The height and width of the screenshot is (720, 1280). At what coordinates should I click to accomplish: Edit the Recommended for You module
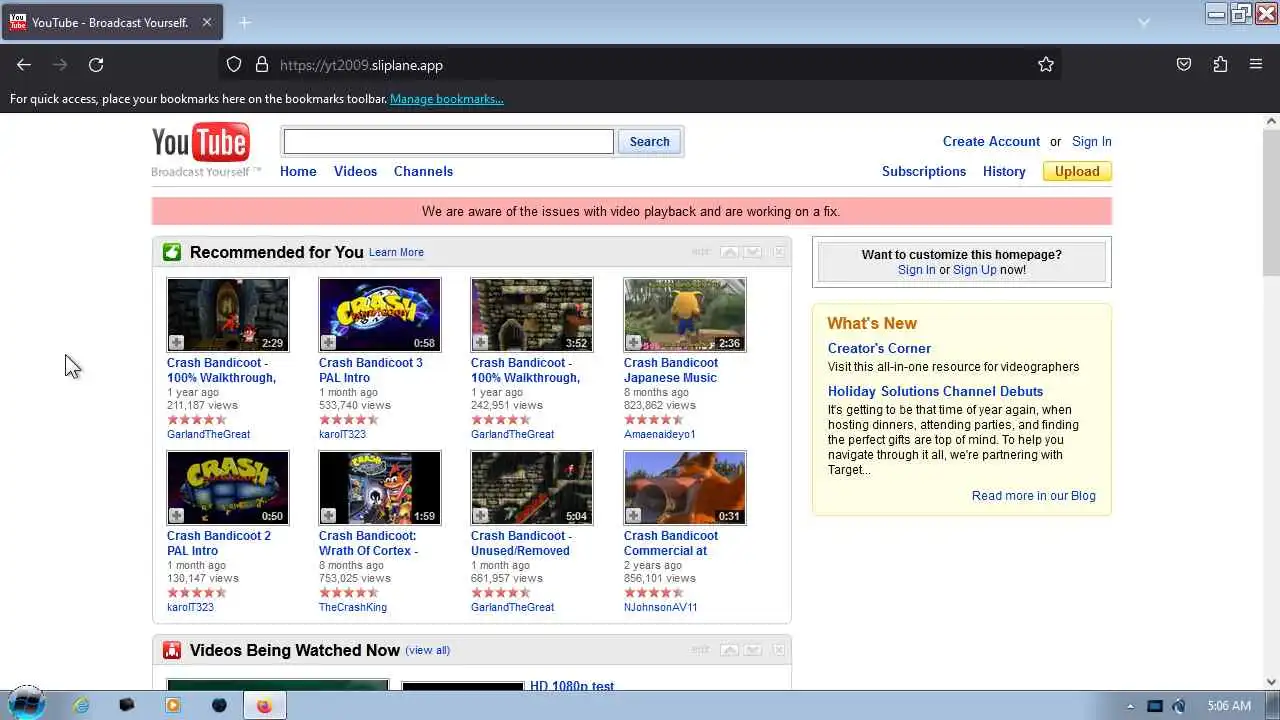point(701,251)
